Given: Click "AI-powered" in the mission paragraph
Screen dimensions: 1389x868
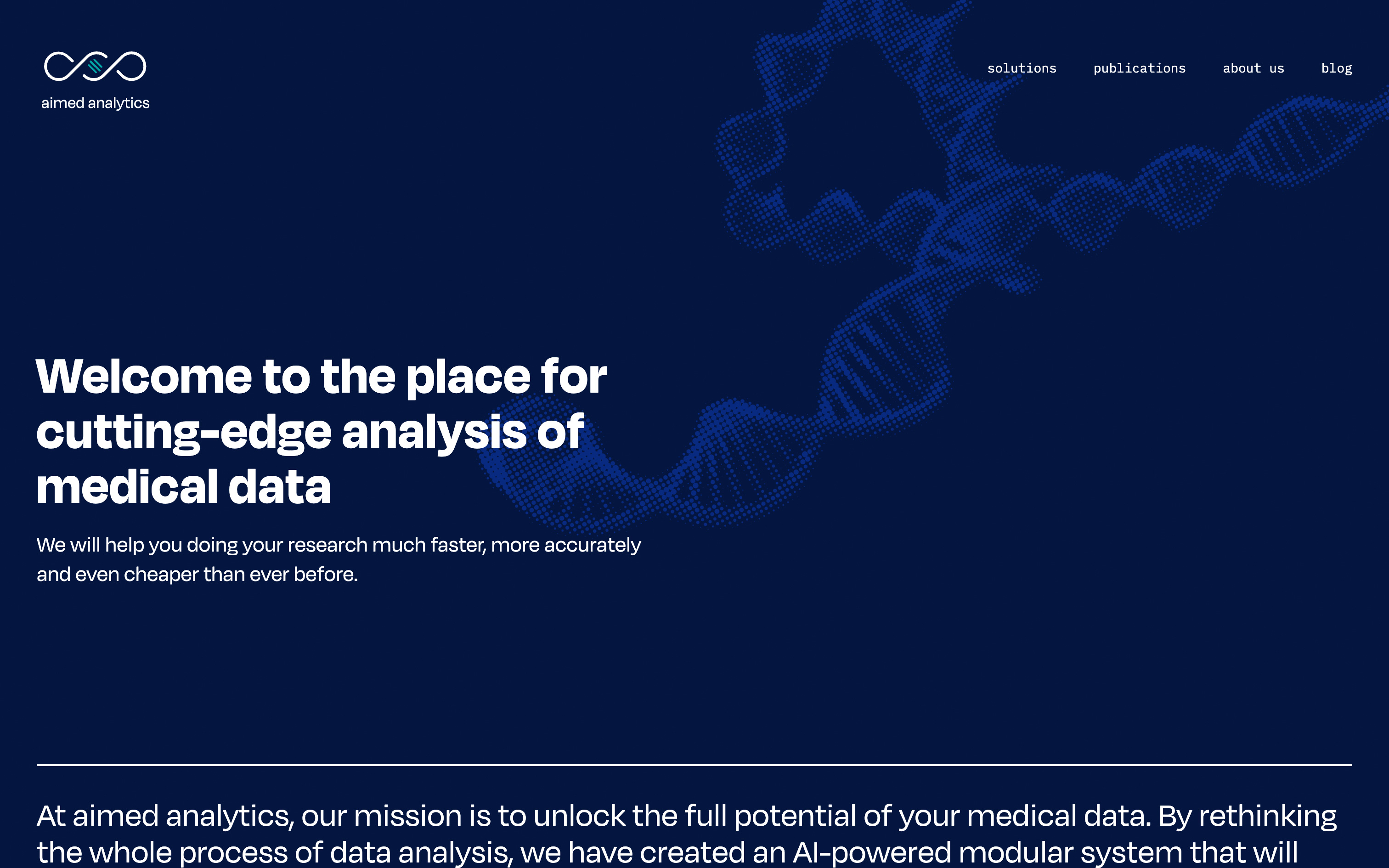Looking at the screenshot, I should [871, 852].
